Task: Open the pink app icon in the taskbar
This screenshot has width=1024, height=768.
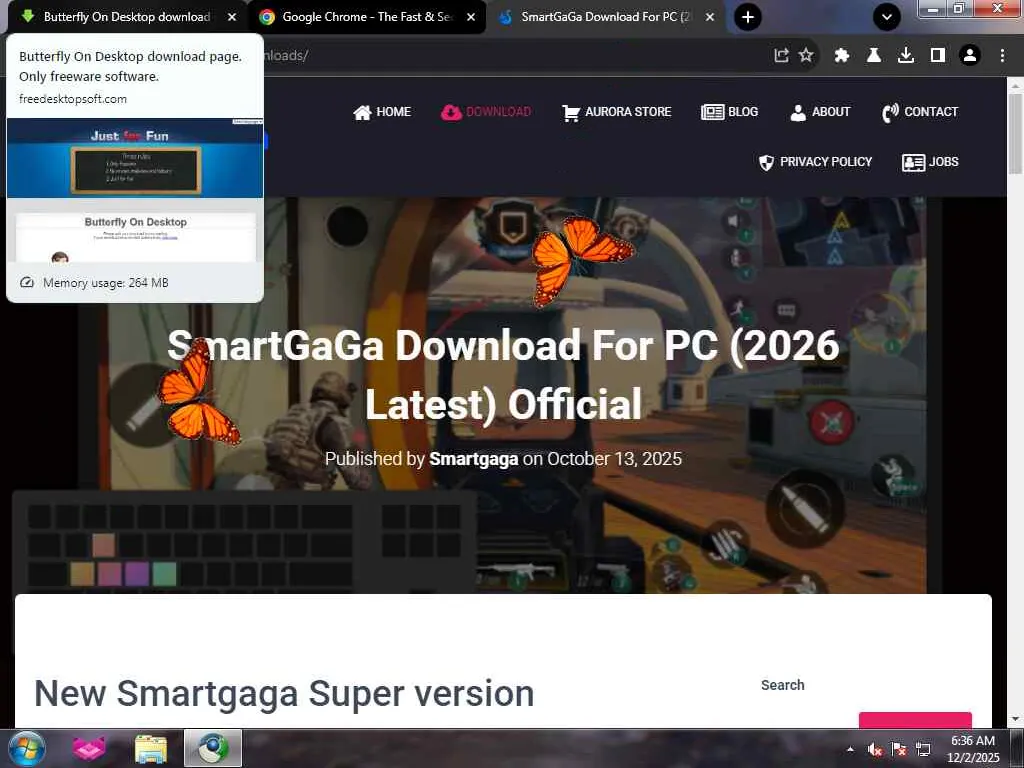Action: 89,748
